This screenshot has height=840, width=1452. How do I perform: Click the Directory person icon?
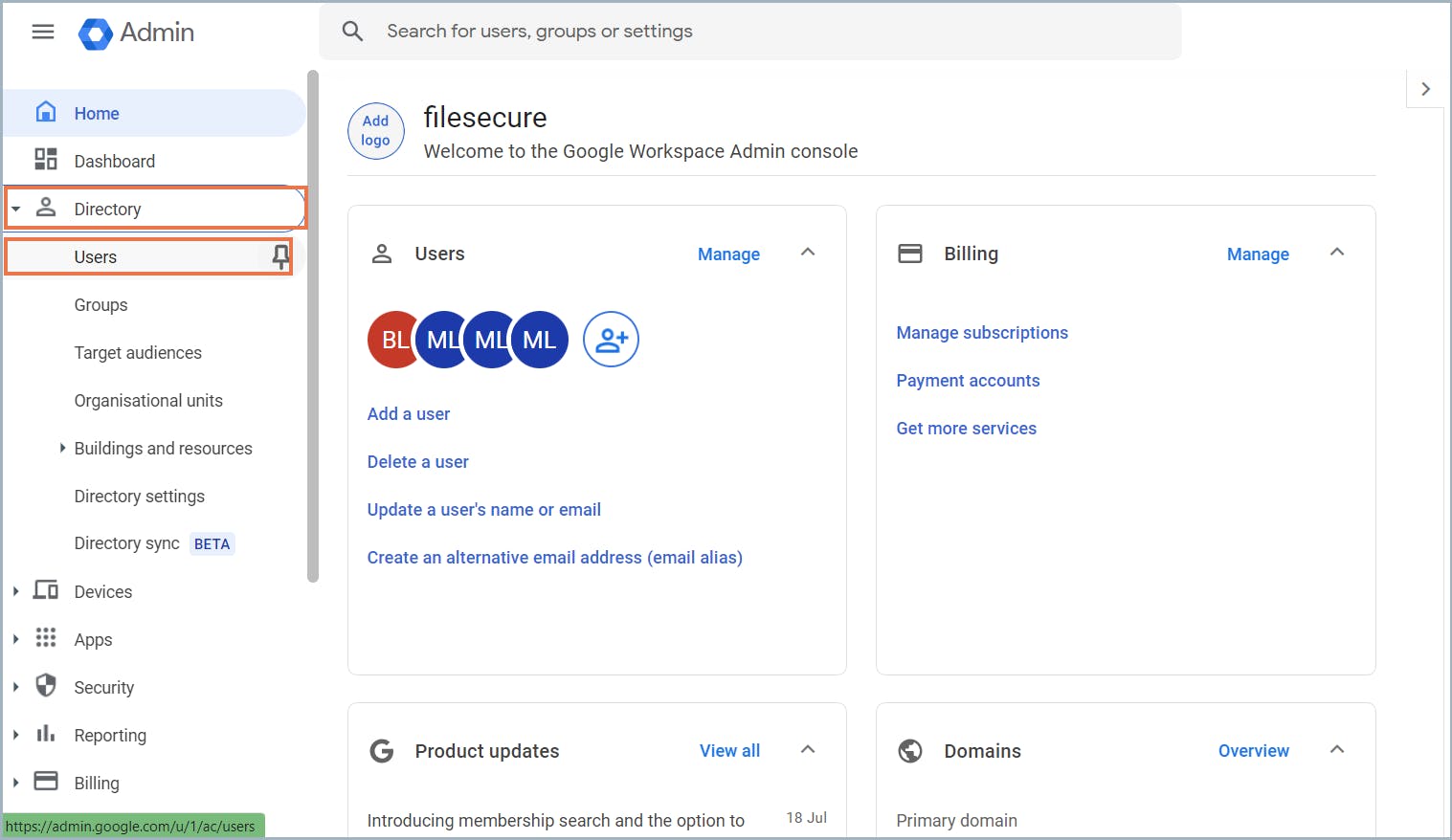[45, 208]
